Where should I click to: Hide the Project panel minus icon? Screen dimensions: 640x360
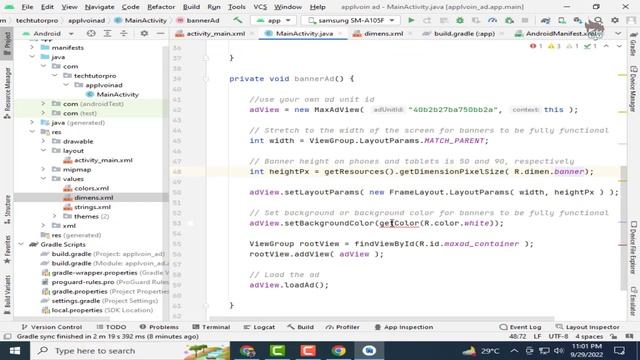click(x=160, y=33)
